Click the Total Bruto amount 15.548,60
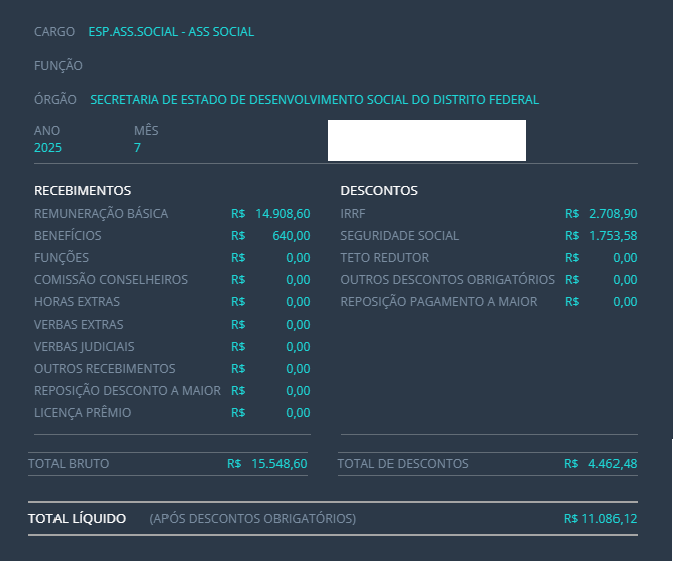This screenshot has width=673, height=567. [280, 464]
